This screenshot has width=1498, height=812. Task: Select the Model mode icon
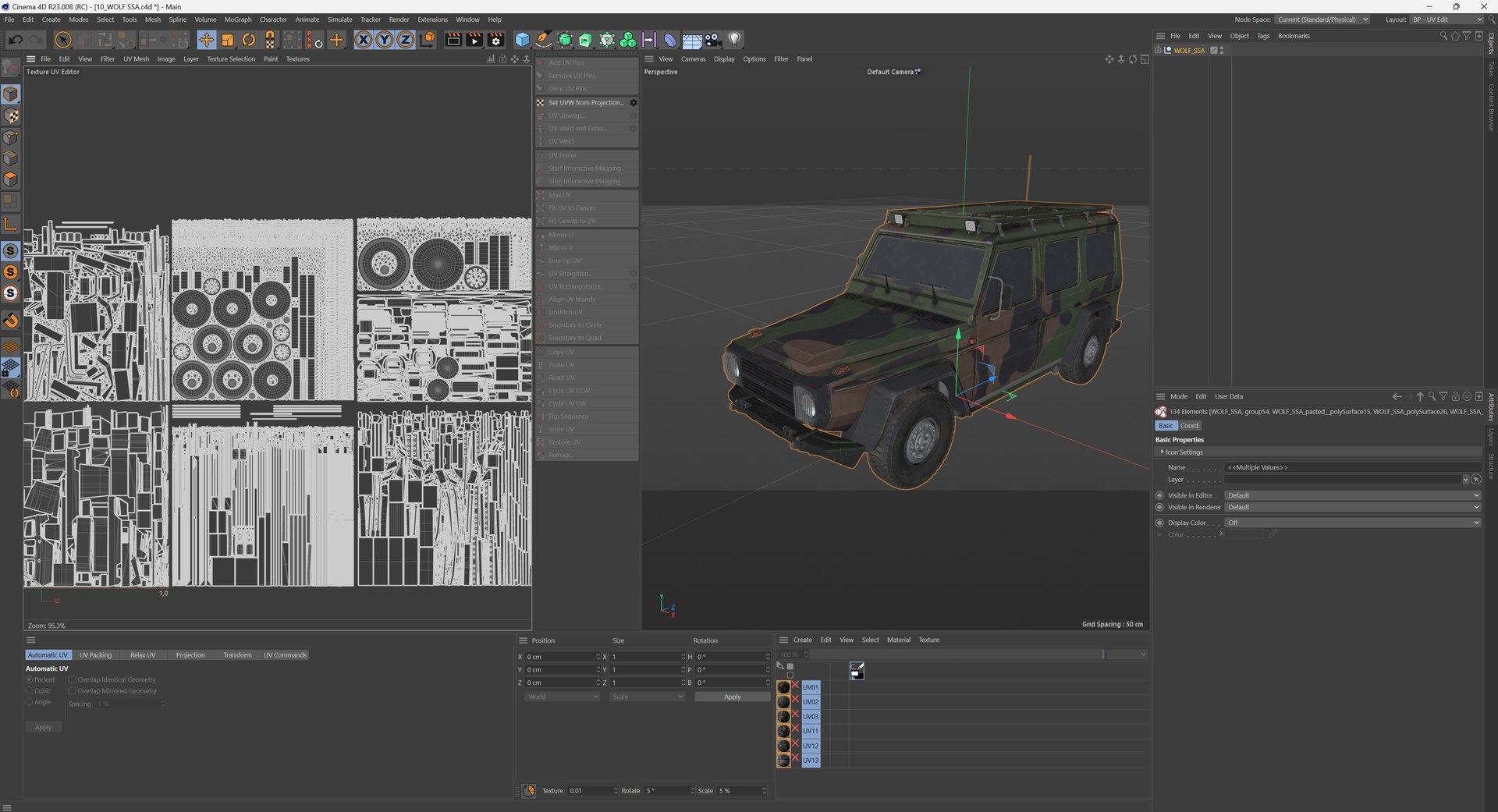click(11, 94)
